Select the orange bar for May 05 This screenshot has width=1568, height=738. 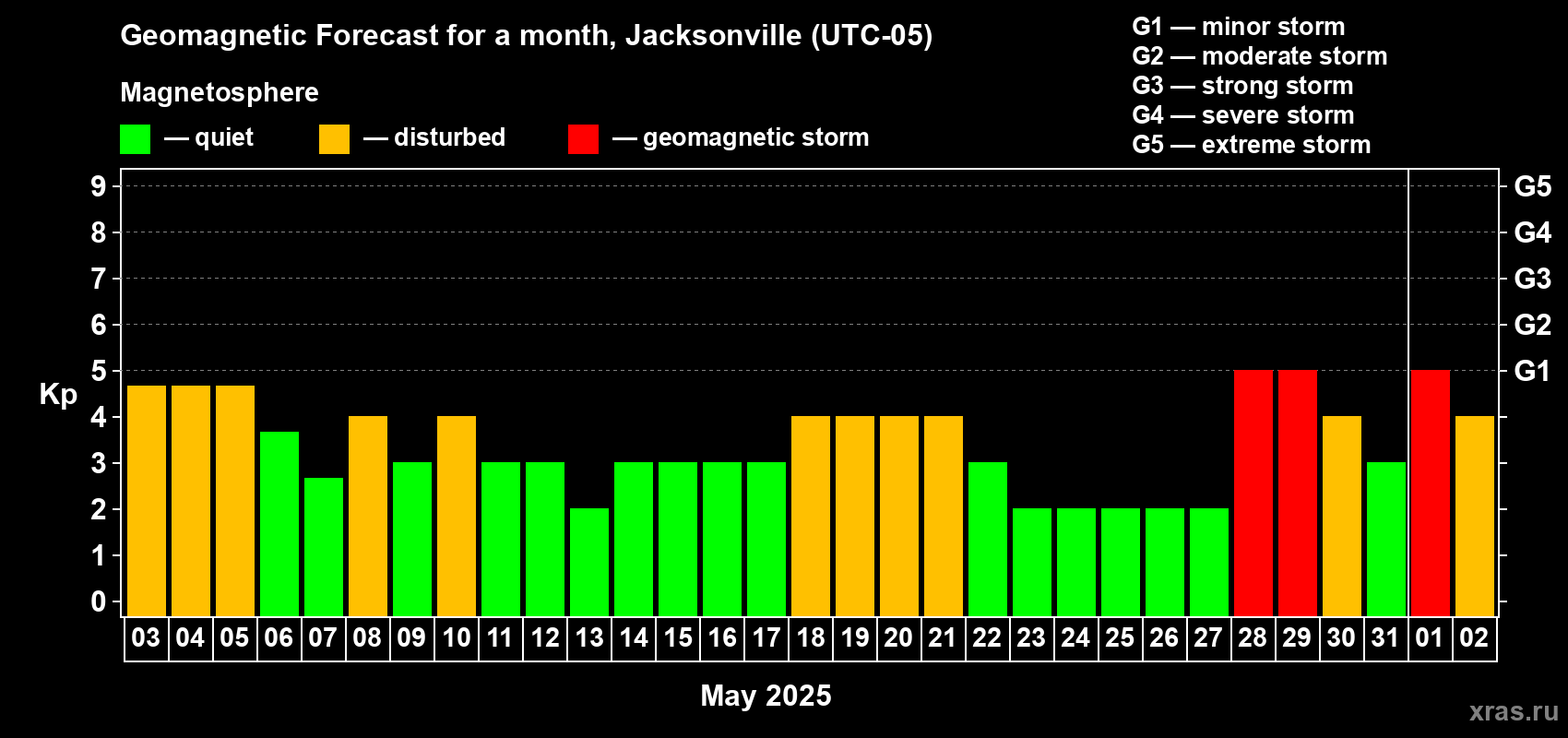click(x=235, y=501)
